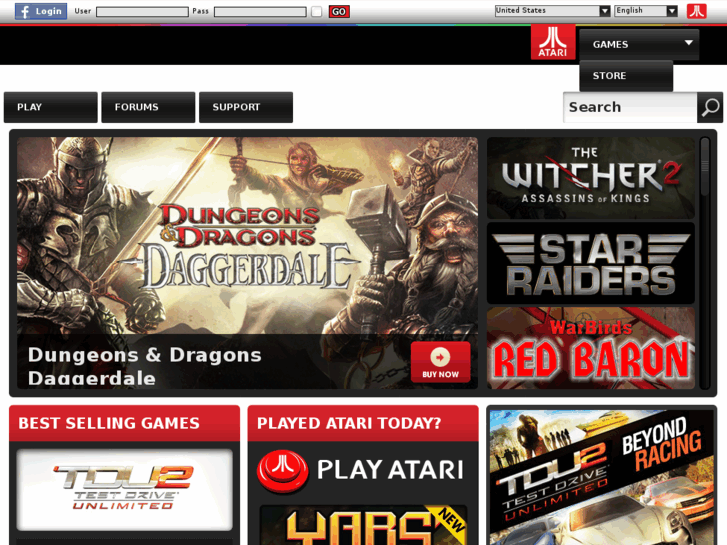Image resolution: width=727 pixels, height=545 pixels.
Task: Open the SUPPORT navigation item
Action: coord(246,107)
